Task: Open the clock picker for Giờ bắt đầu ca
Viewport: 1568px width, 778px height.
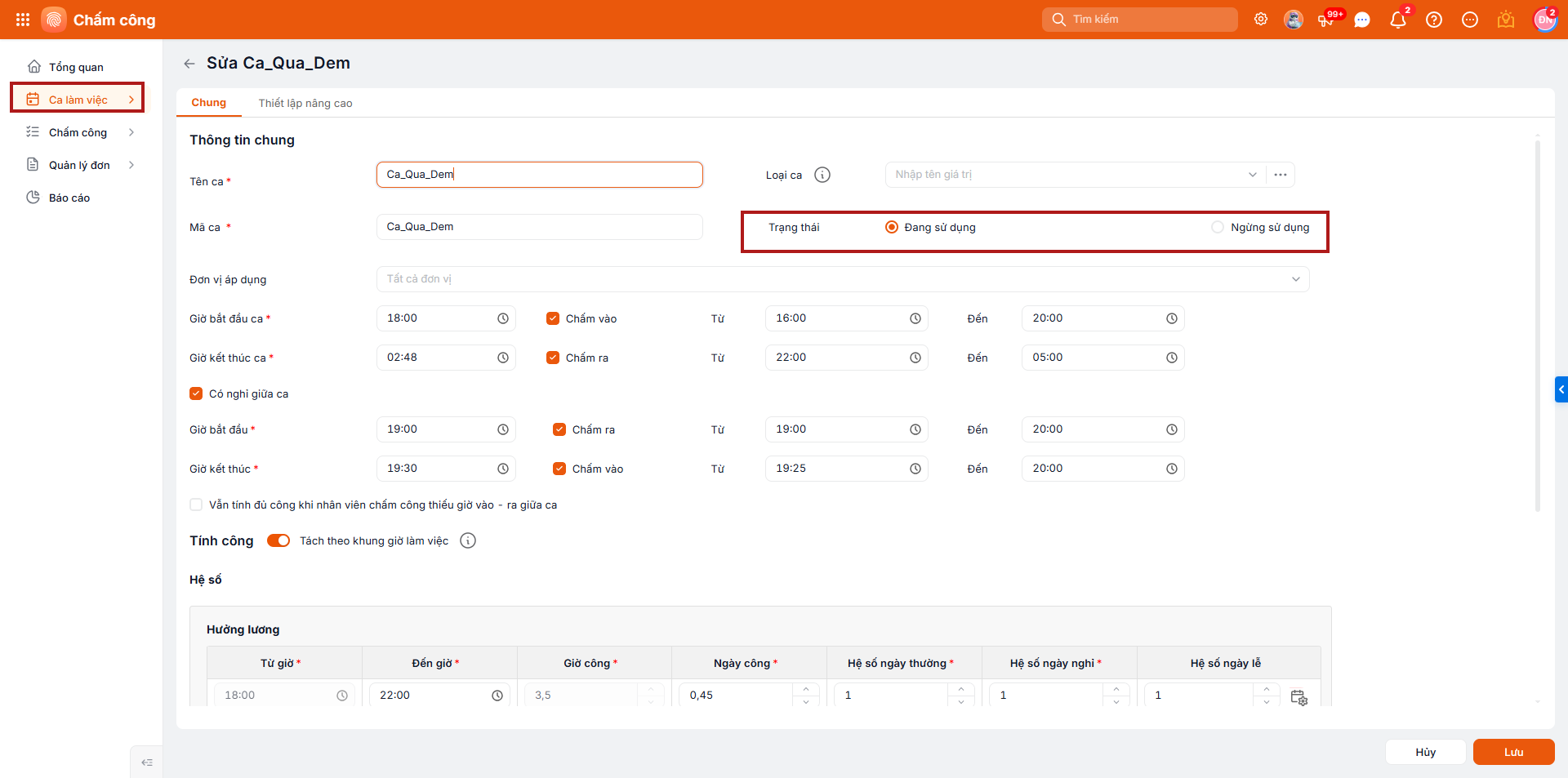Action: pyautogui.click(x=503, y=318)
